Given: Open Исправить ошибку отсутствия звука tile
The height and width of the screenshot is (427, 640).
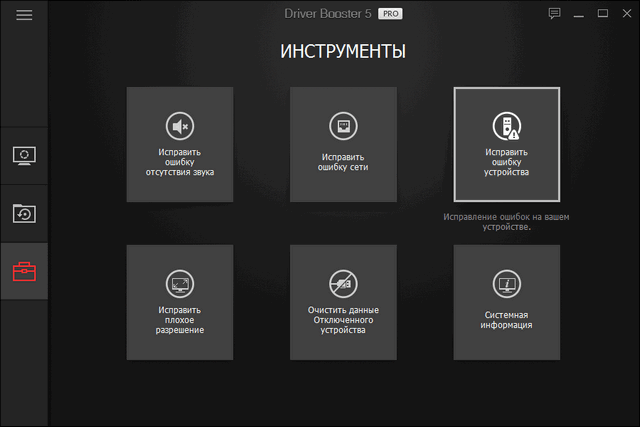Looking at the screenshot, I should (x=180, y=145).
